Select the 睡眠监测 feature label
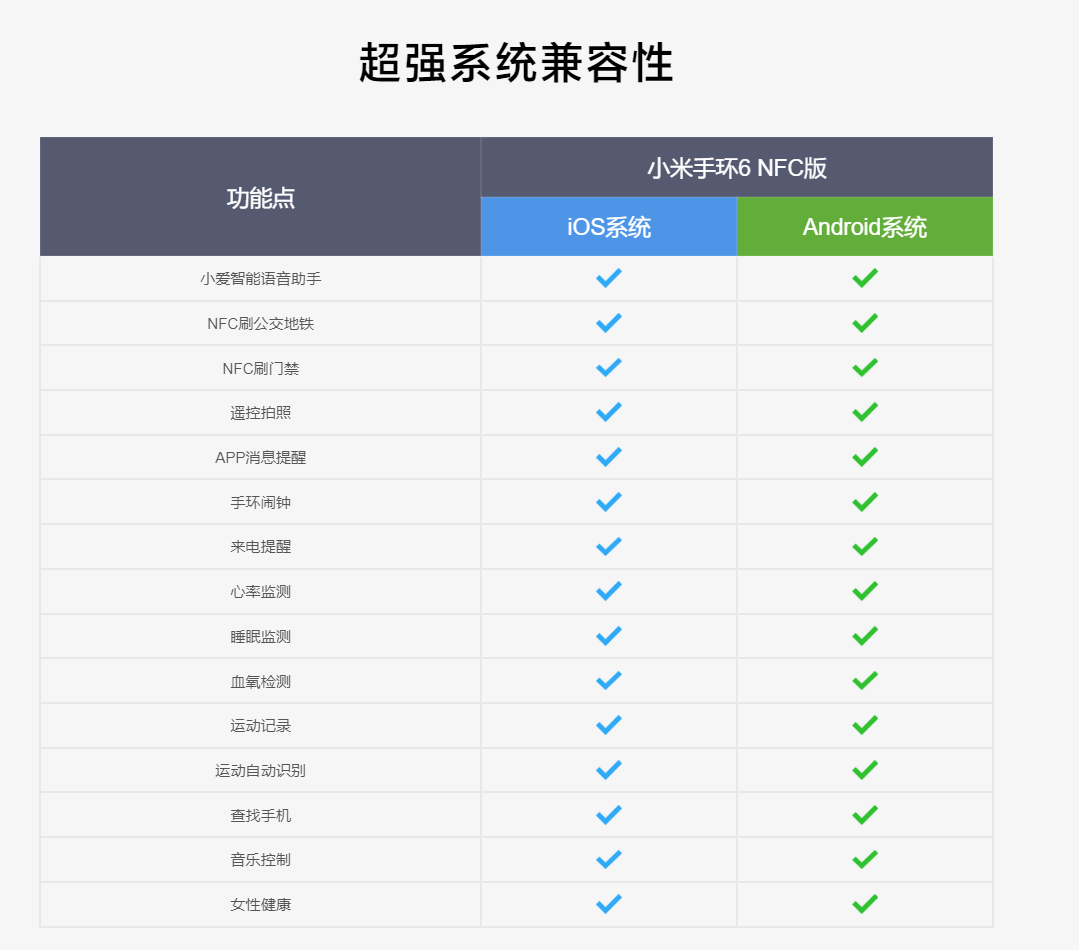The height and width of the screenshot is (950, 1079). 260,636
